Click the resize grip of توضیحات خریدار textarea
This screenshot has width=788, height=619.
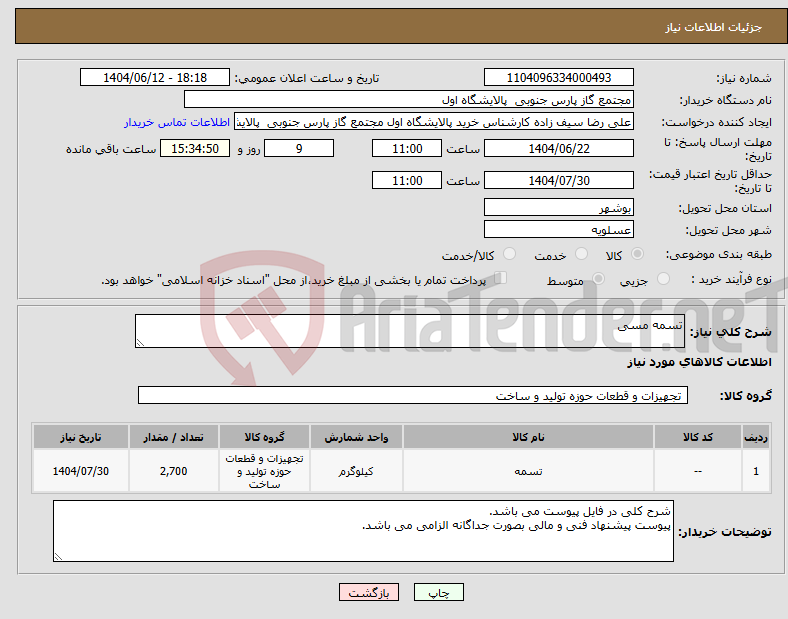click(58, 557)
